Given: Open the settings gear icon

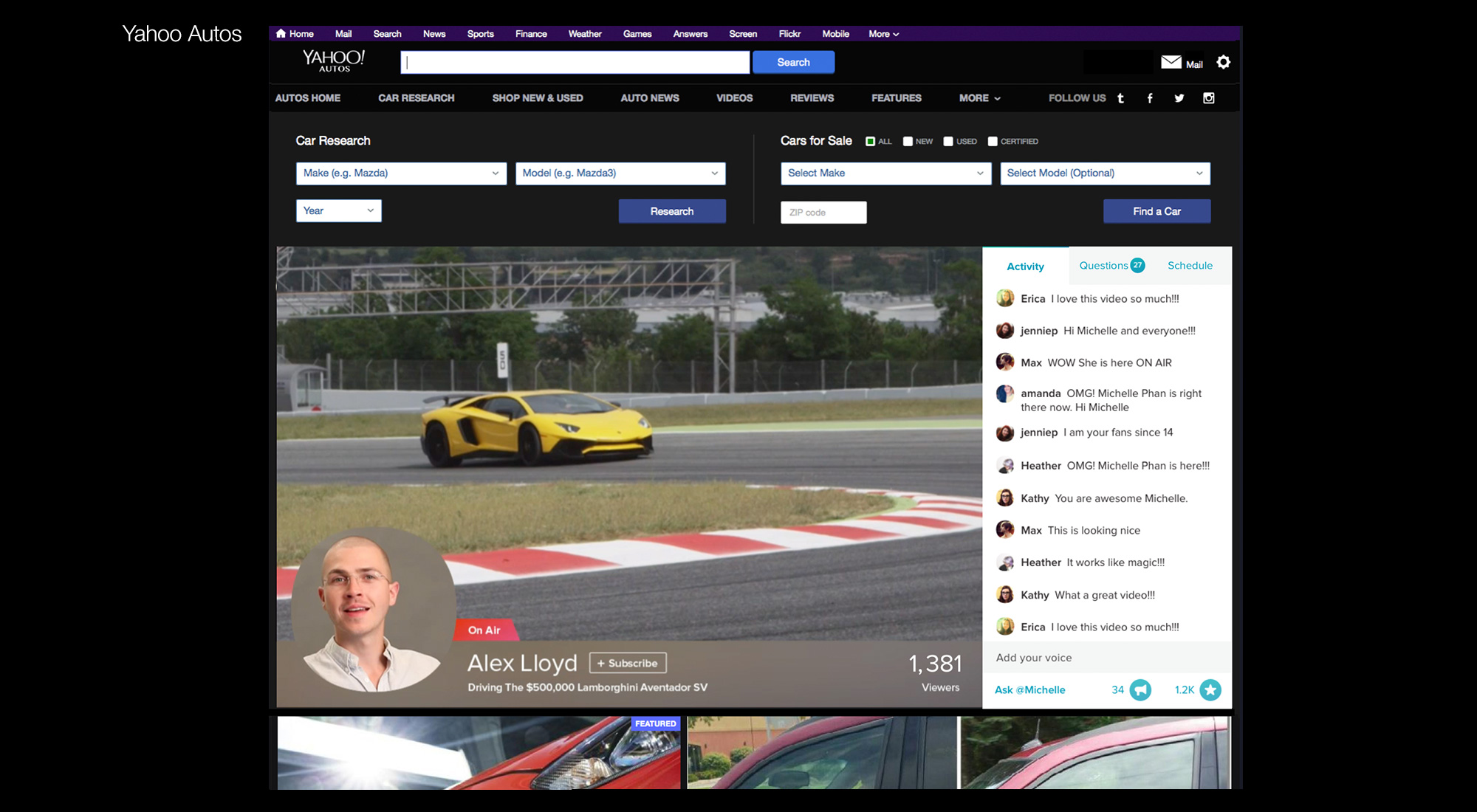Looking at the screenshot, I should point(1224,63).
